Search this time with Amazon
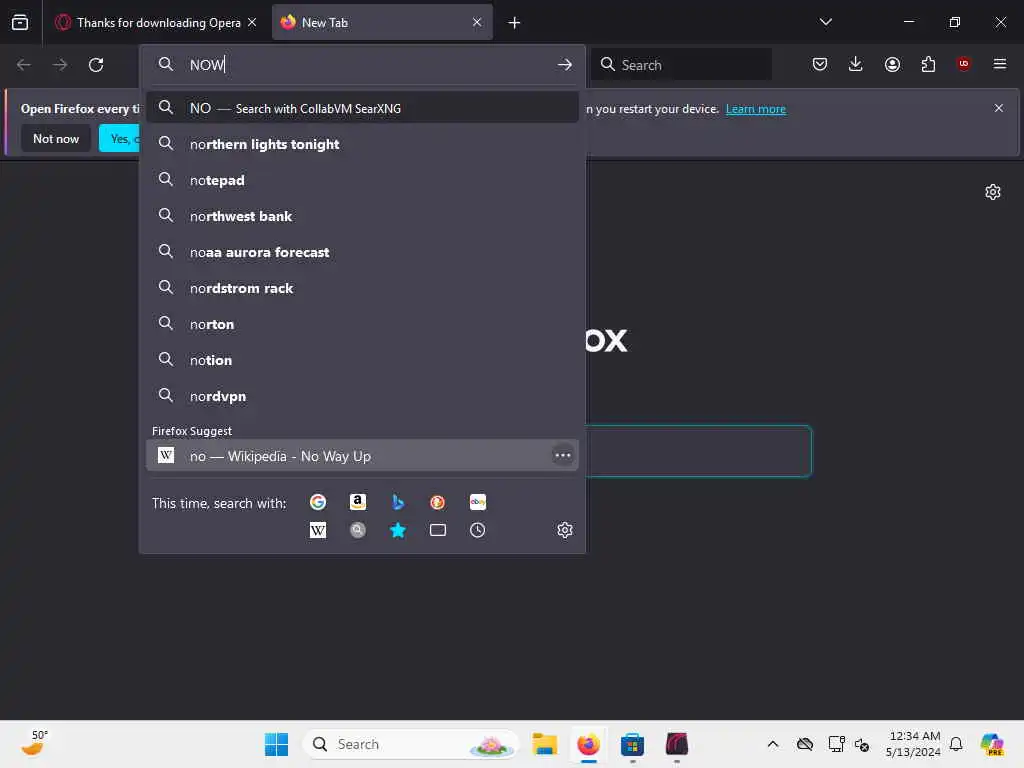 click(358, 502)
